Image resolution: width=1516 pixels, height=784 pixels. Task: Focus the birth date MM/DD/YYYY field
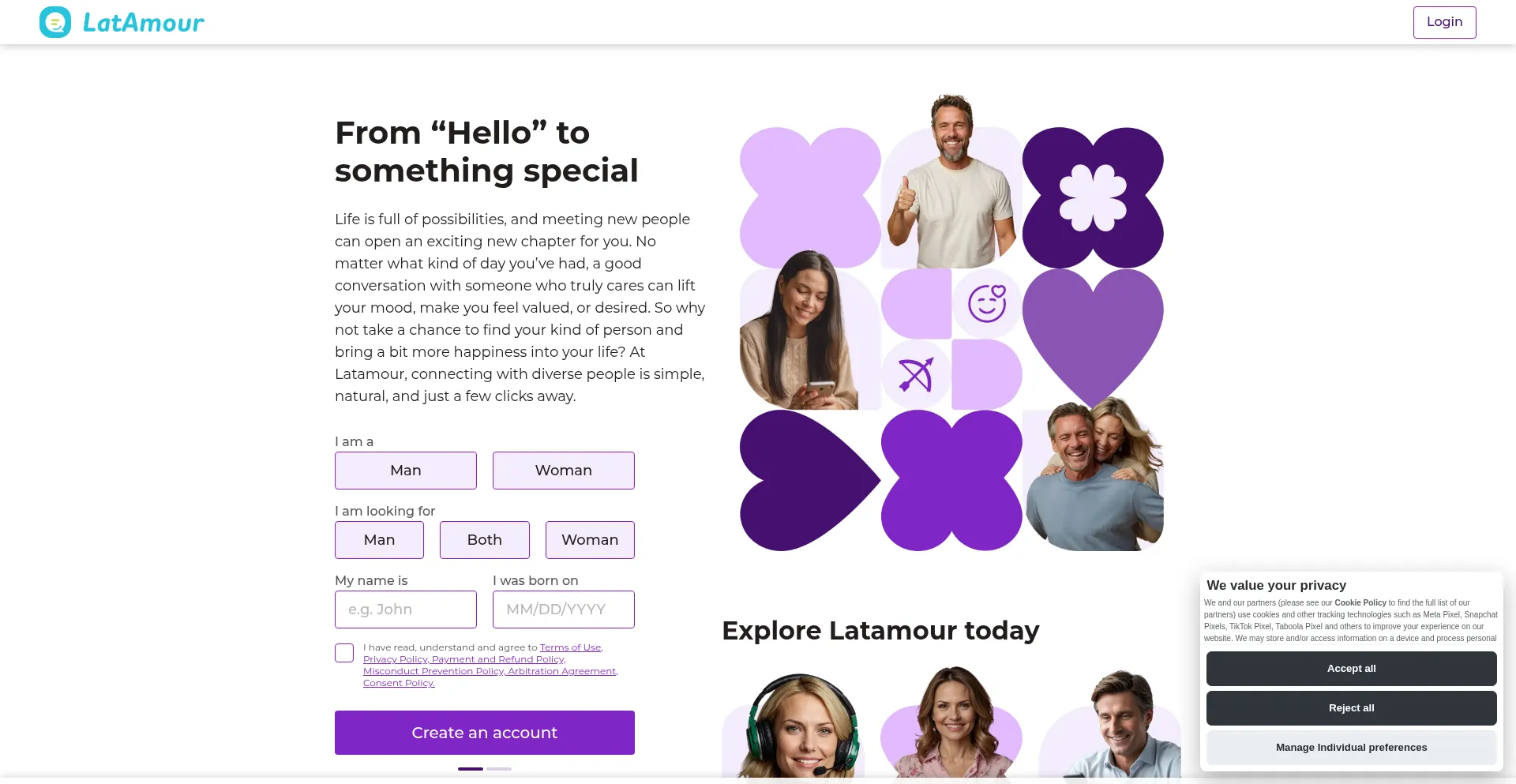564,610
